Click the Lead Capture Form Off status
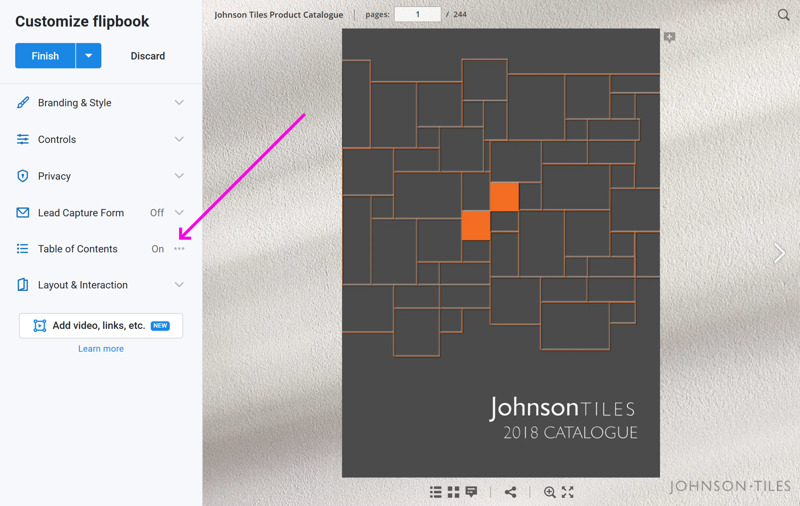Screen dimensions: 800x506 157,213
